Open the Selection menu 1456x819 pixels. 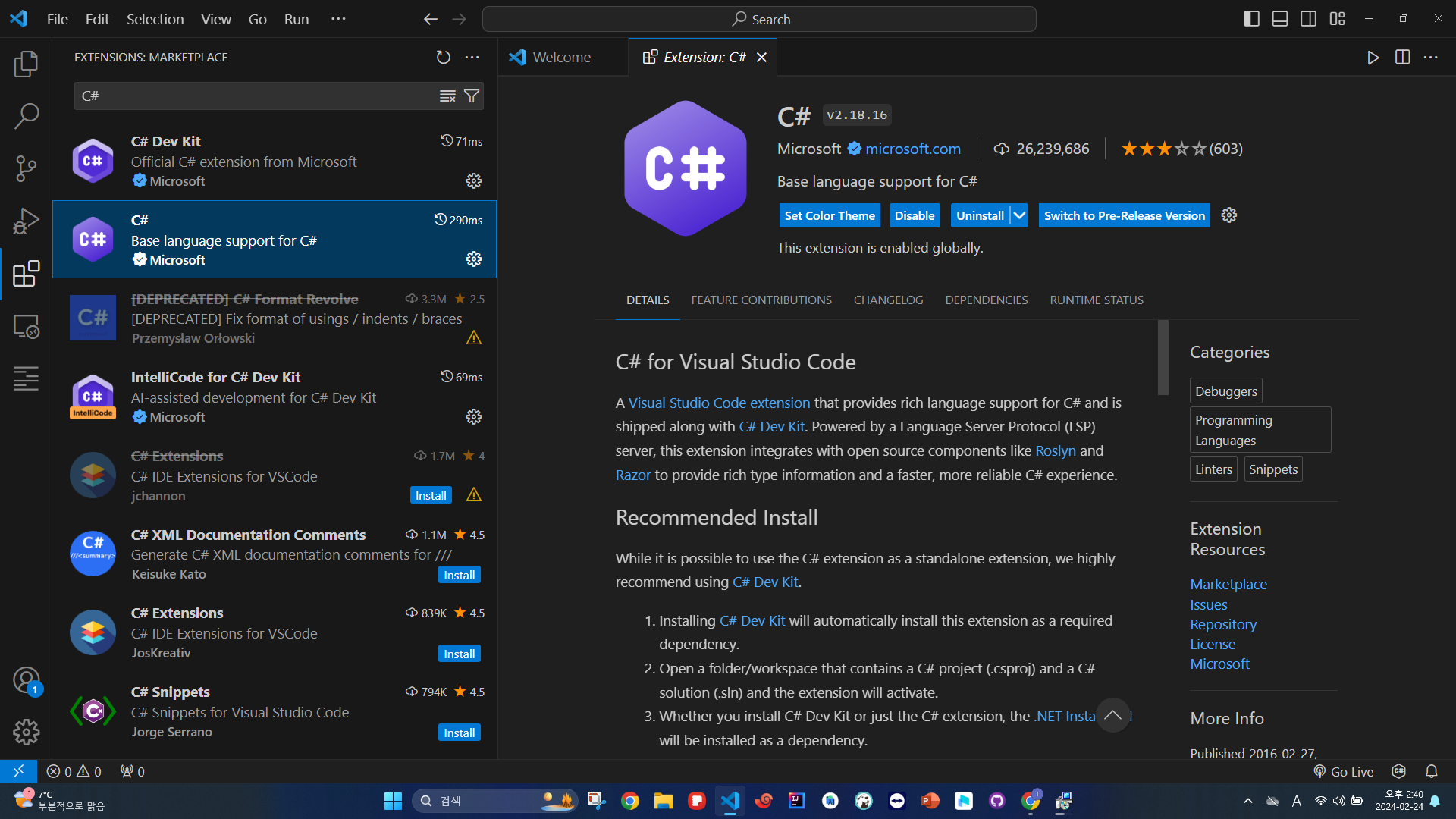(x=155, y=19)
